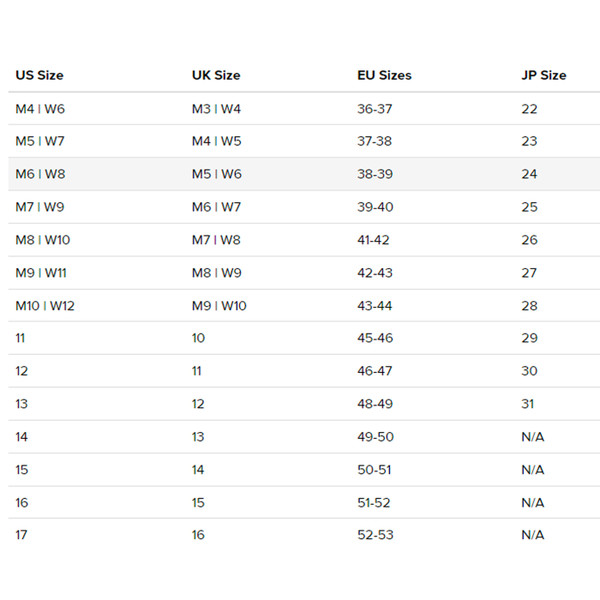Click UK size M9 | W10 cell
Viewport: 600px width, 600px height.
(x=219, y=306)
